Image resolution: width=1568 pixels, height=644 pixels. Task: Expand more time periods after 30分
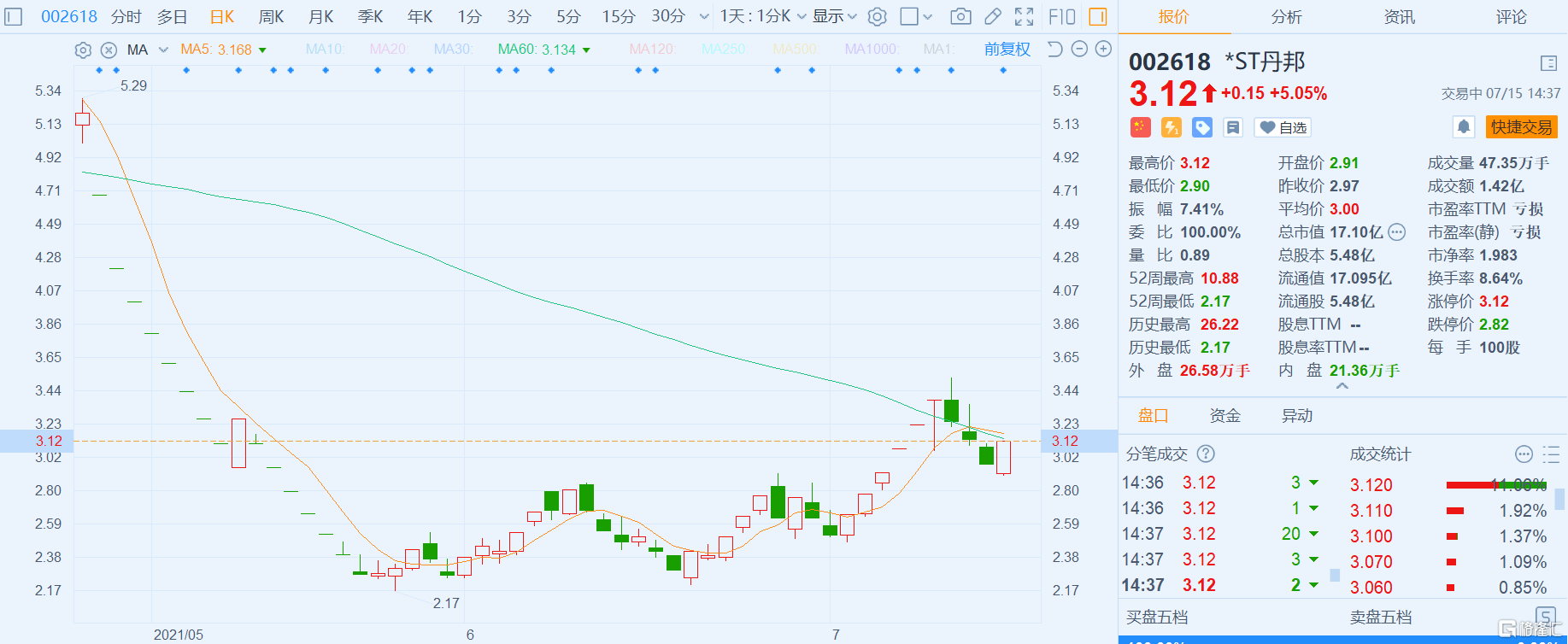coord(704,16)
